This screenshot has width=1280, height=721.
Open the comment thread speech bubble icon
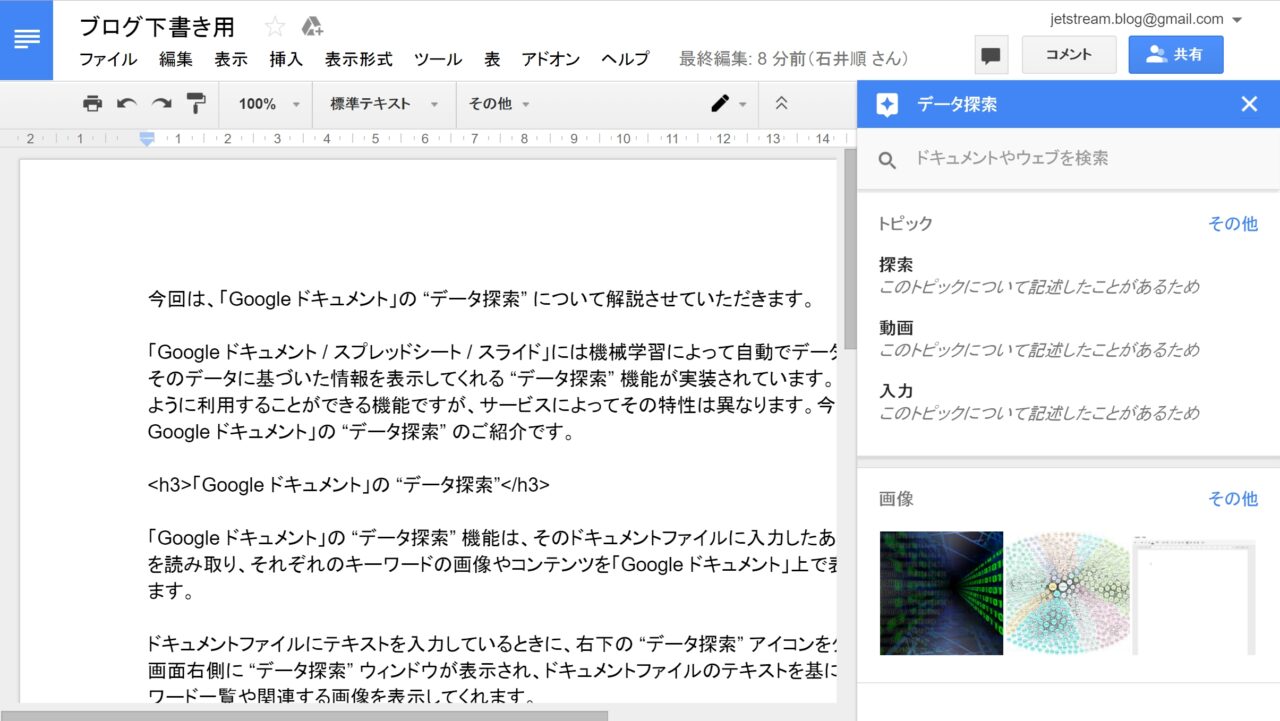point(991,56)
